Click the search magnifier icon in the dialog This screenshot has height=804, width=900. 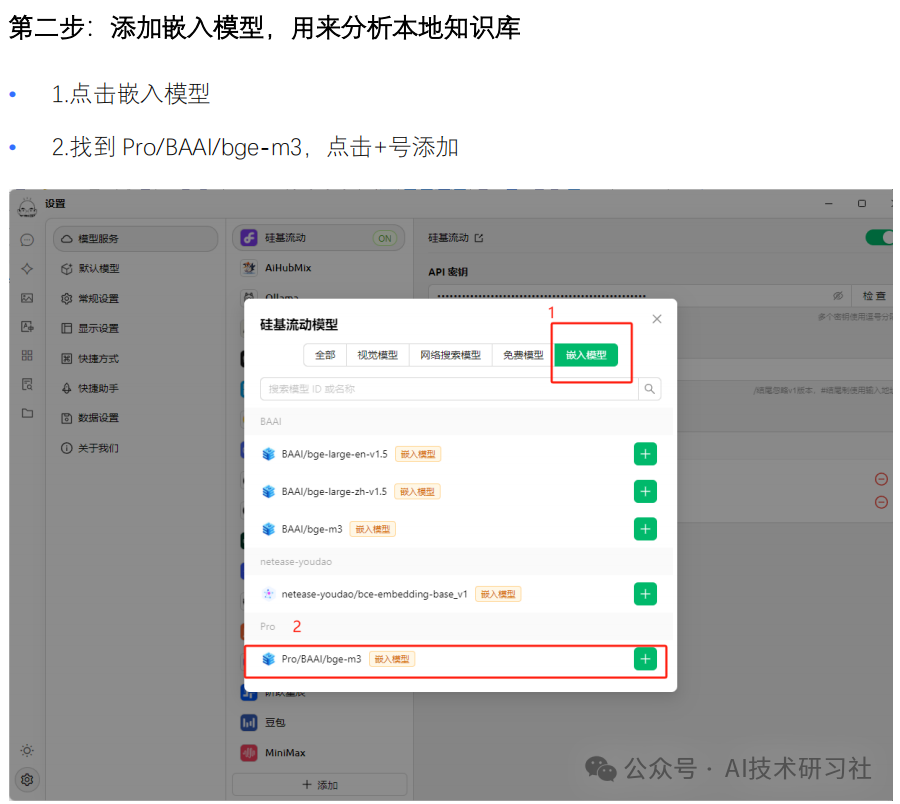tap(649, 389)
